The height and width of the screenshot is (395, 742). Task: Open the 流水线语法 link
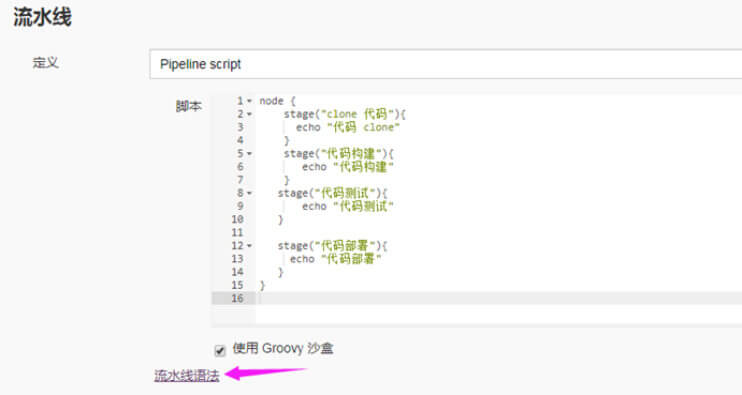tap(187, 376)
